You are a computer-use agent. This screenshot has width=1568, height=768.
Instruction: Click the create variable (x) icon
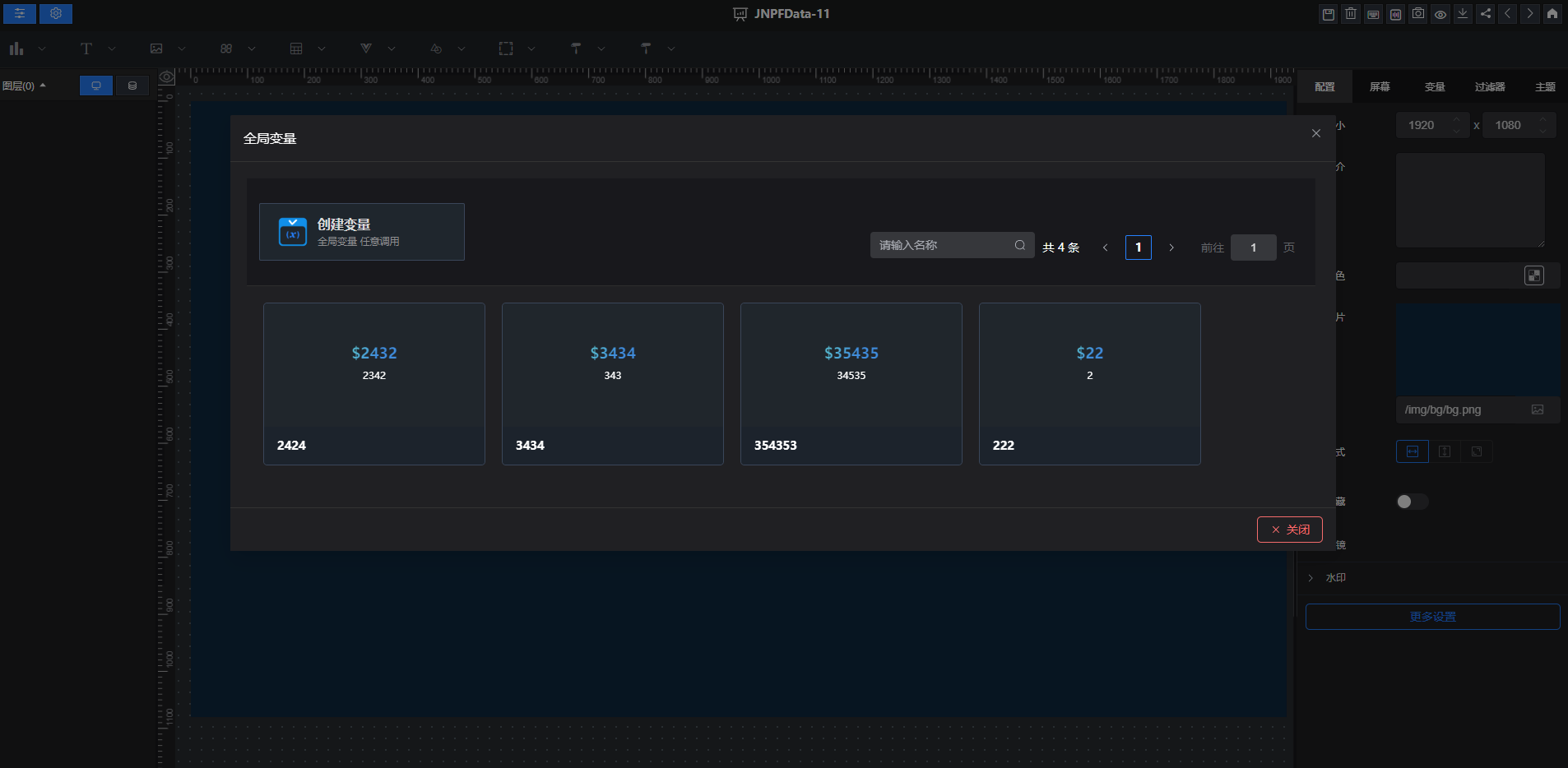click(293, 232)
